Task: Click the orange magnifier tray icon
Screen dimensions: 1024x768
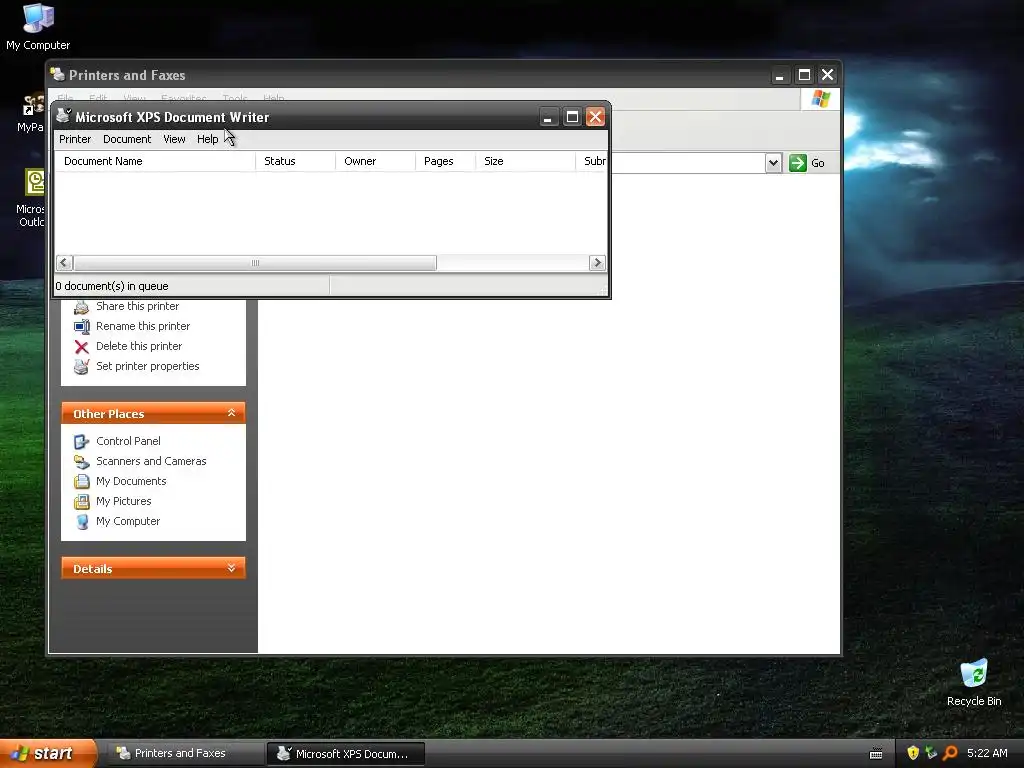Action: click(950, 753)
